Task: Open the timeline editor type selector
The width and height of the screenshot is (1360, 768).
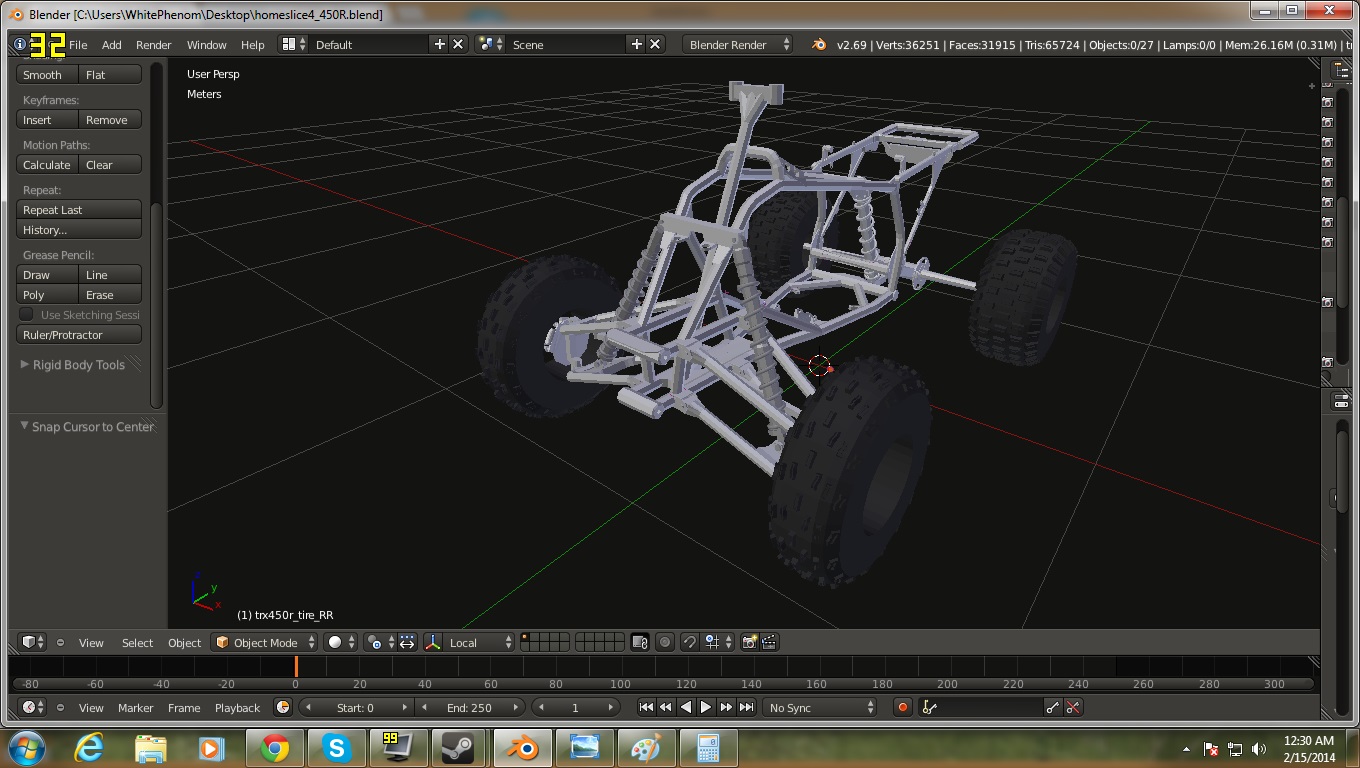Action: (33, 707)
